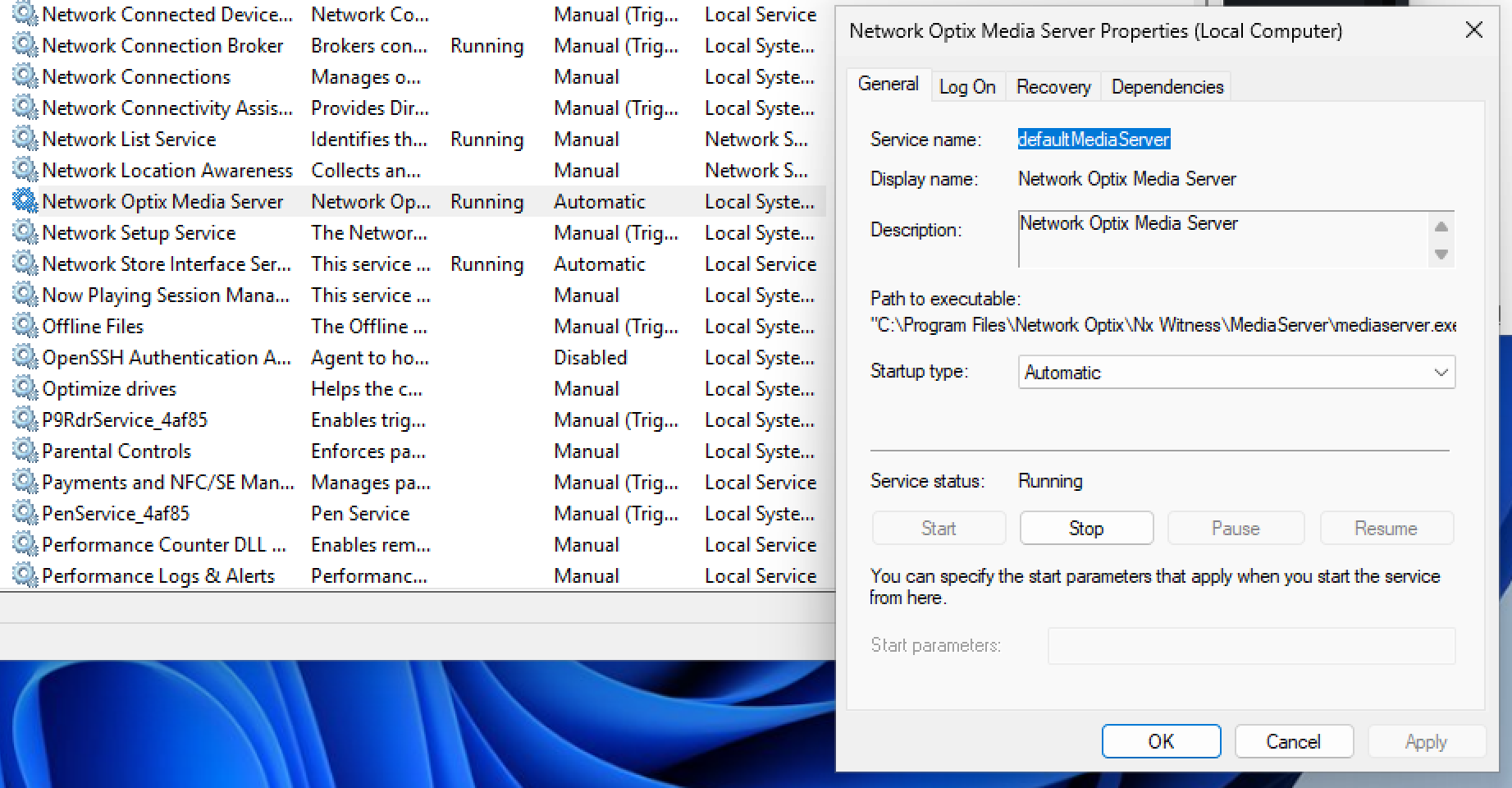
Task: Click 'Network S...' log-on for Network Location Awareness
Action: tap(756, 171)
